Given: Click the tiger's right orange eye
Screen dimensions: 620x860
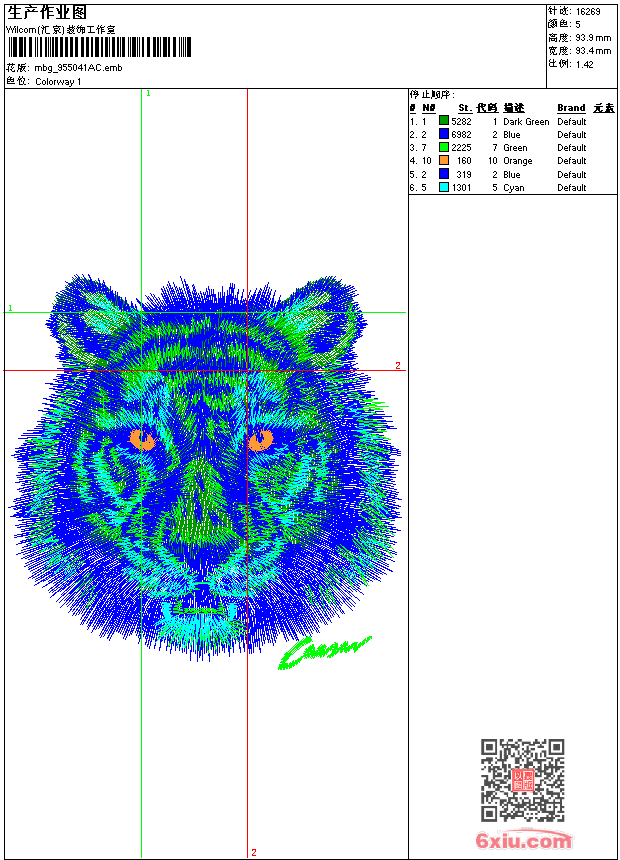Looking at the screenshot, I should point(260,439).
